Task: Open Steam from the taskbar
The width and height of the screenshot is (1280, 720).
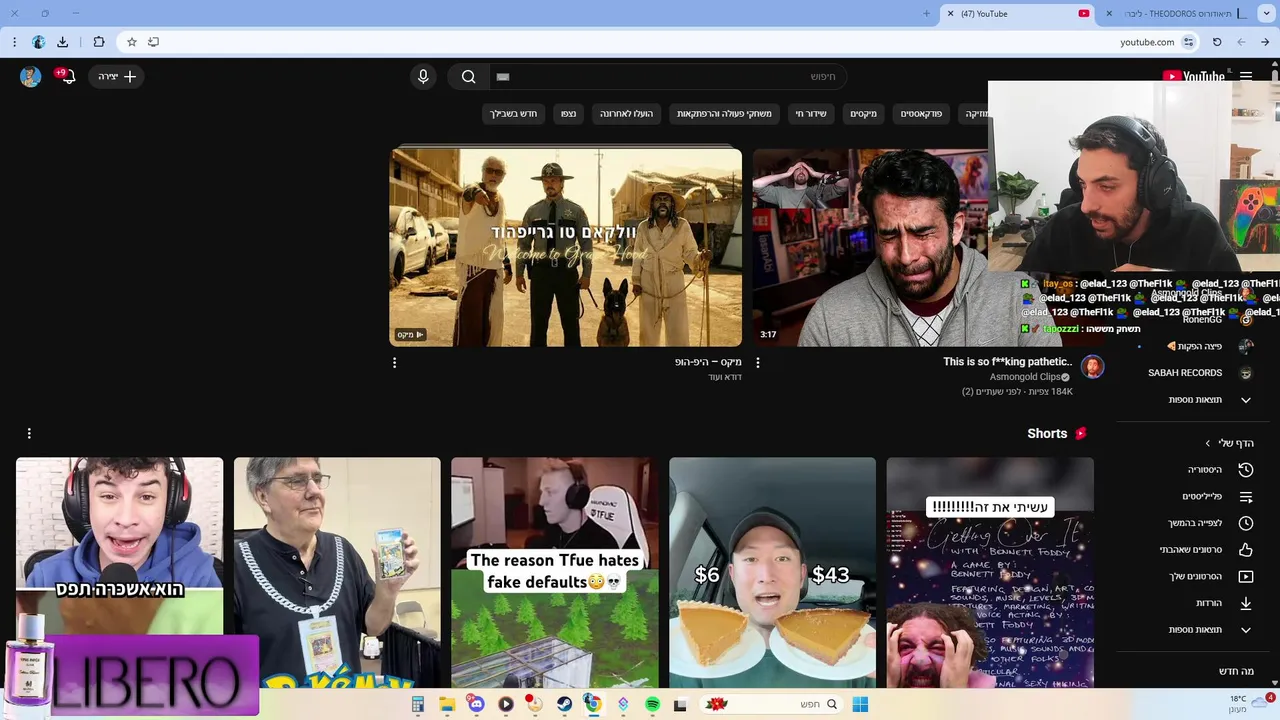Action: tap(564, 704)
